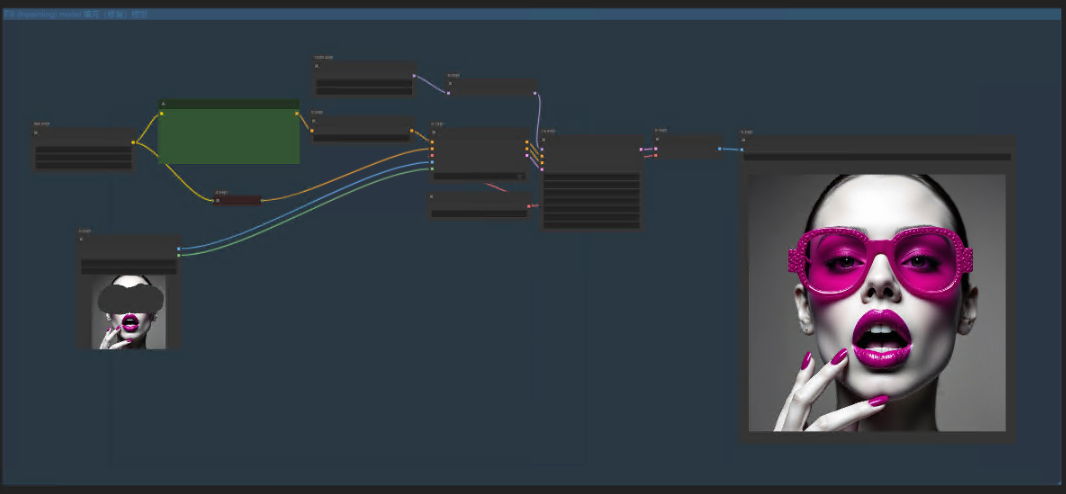Click the generated image with pink glasses

(876, 302)
